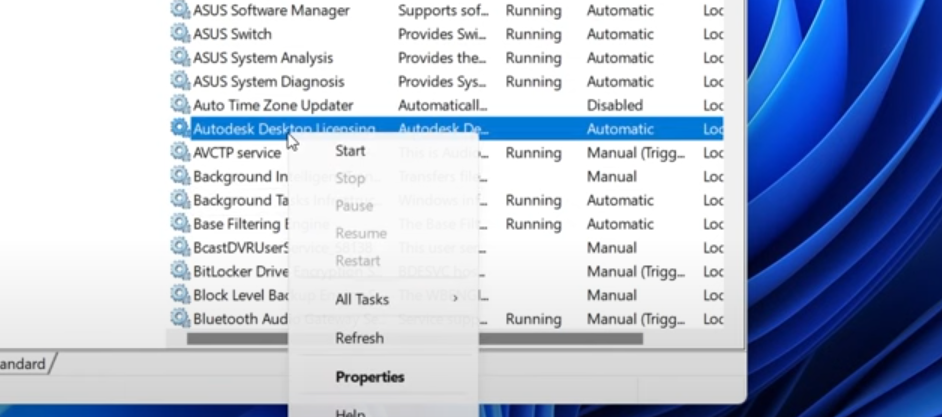Select the ASUS System Analysis service name

point(263,58)
